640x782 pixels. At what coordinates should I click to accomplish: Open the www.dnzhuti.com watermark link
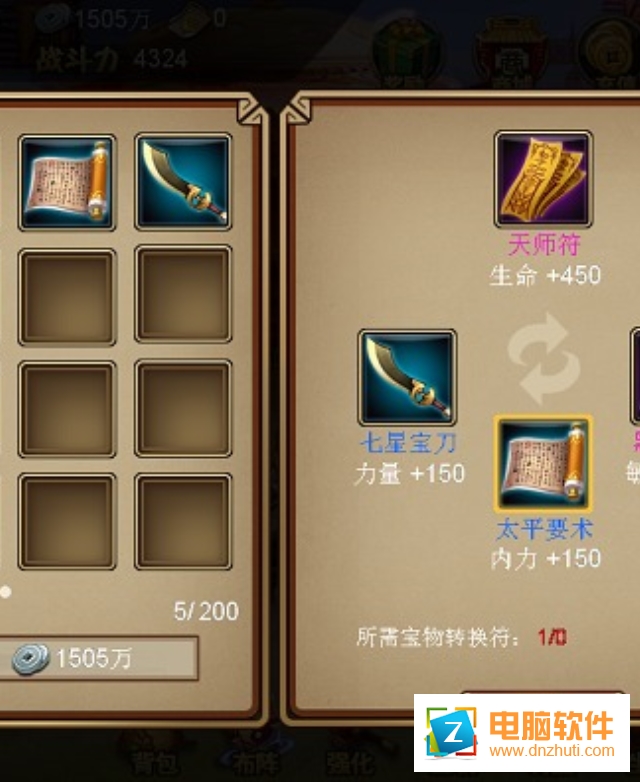click(x=552, y=751)
